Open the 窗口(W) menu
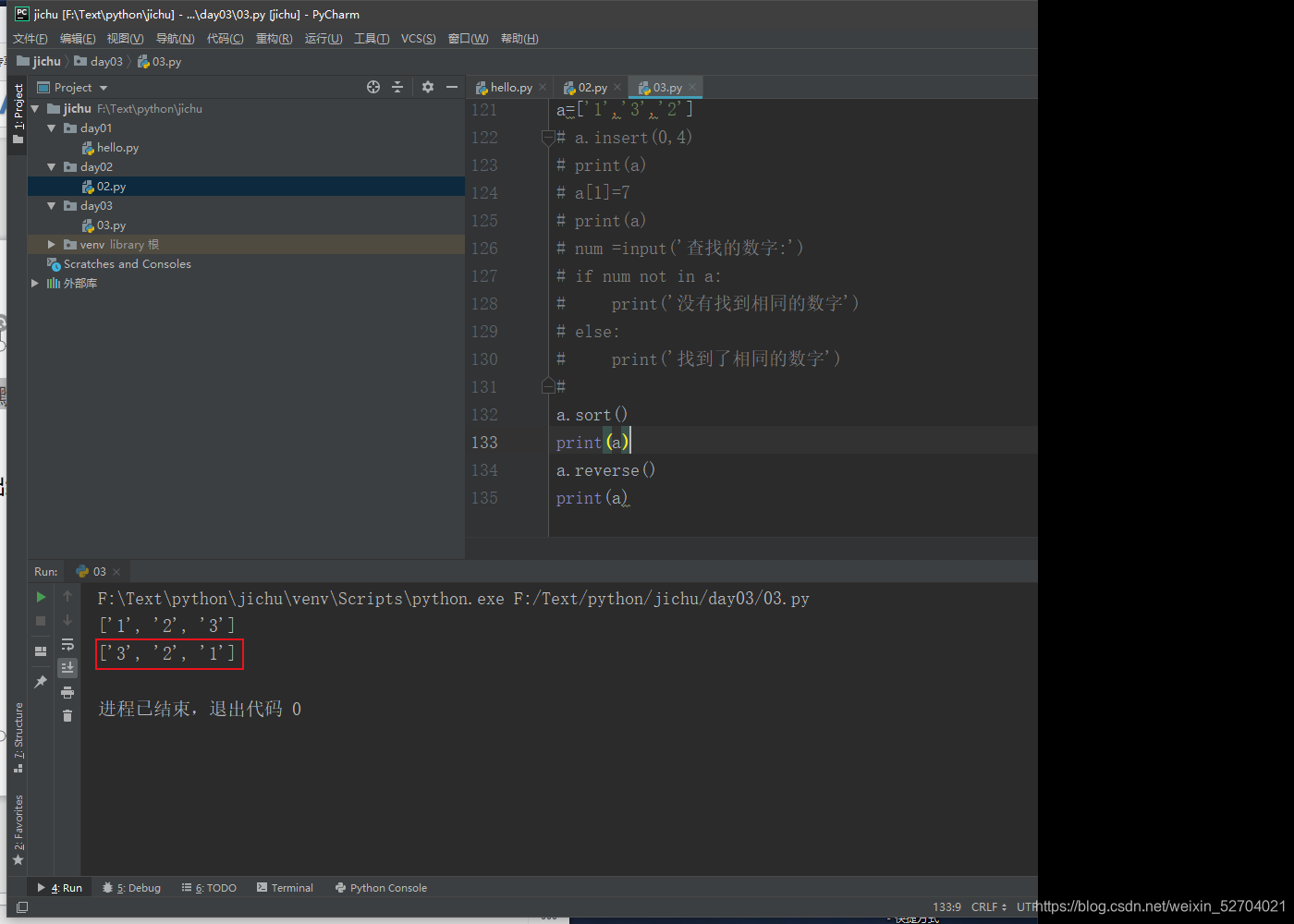1294x924 pixels. click(469, 39)
